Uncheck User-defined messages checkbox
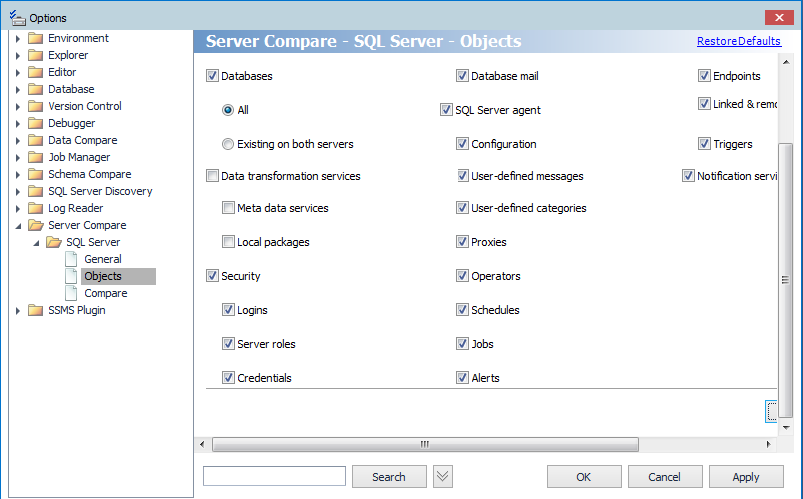The width and height of the screenshot is (803, 499). [462, 176]
